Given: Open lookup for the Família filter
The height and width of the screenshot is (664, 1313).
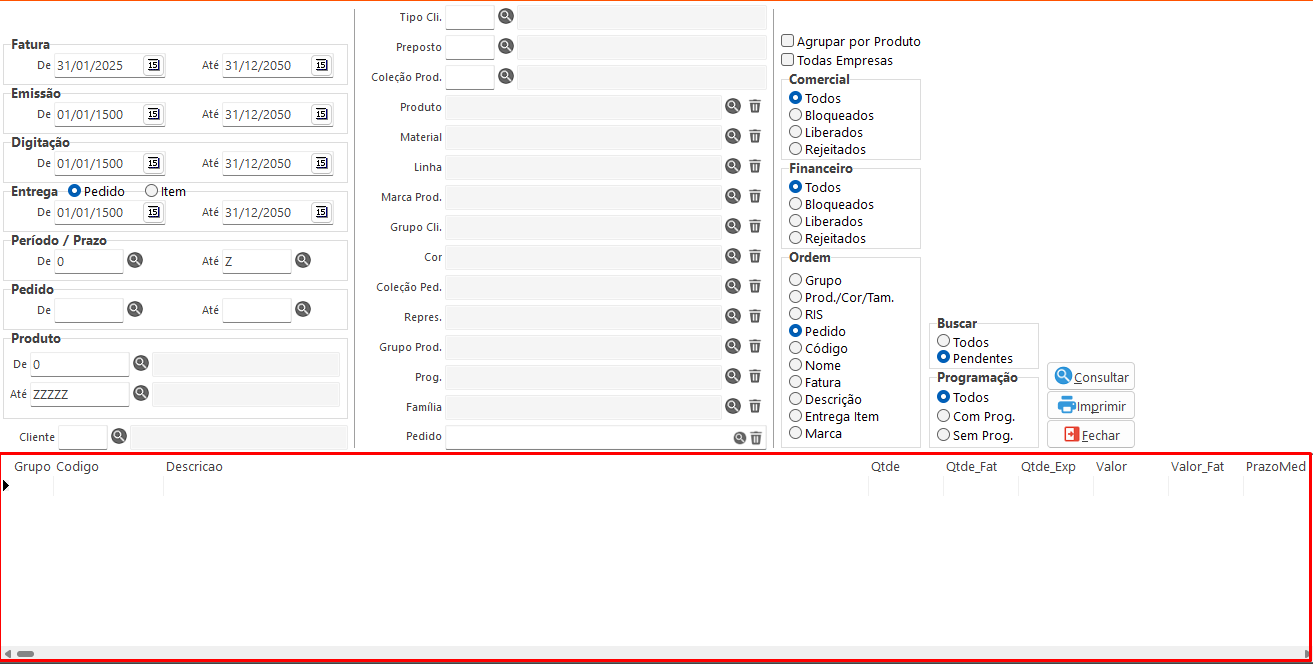Looking at the screenshot, I should point(733,406).
